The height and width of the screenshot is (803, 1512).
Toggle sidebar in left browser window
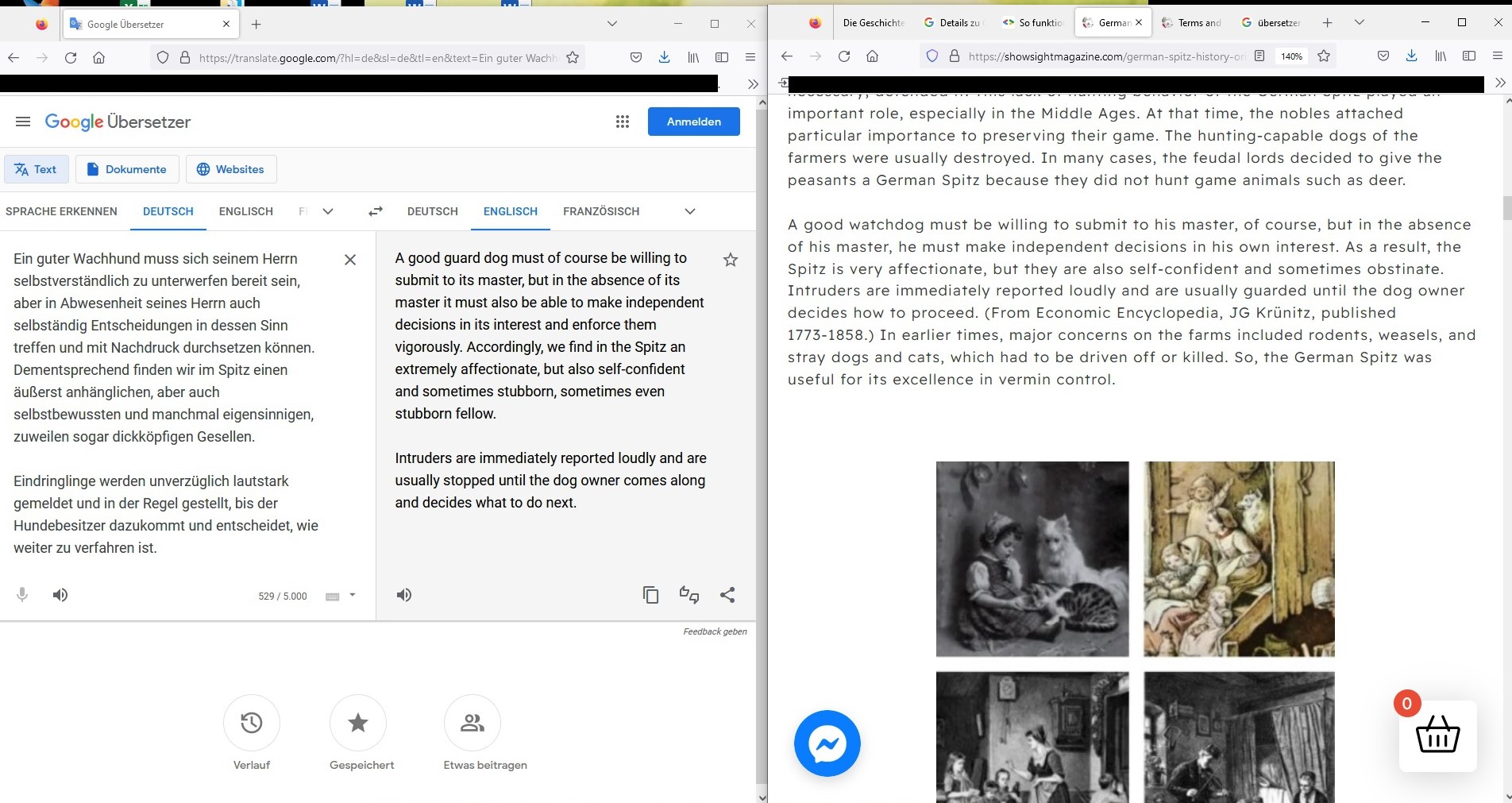tap(722, 57)
